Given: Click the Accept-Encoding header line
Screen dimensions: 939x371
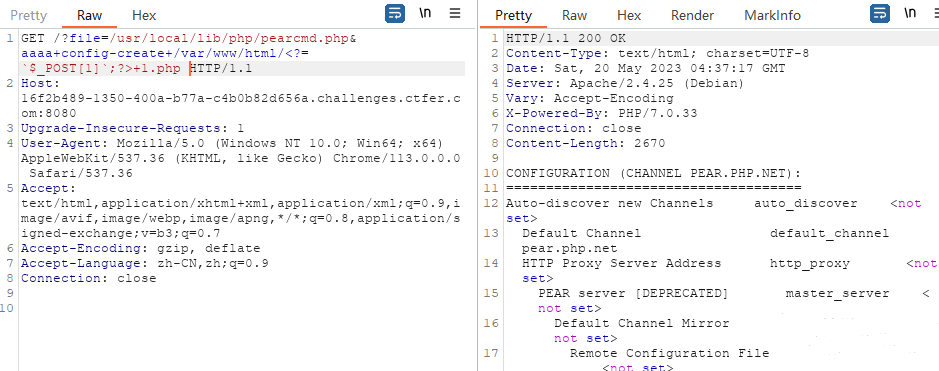Looking at the screenshot, I should tap(141, 248).
